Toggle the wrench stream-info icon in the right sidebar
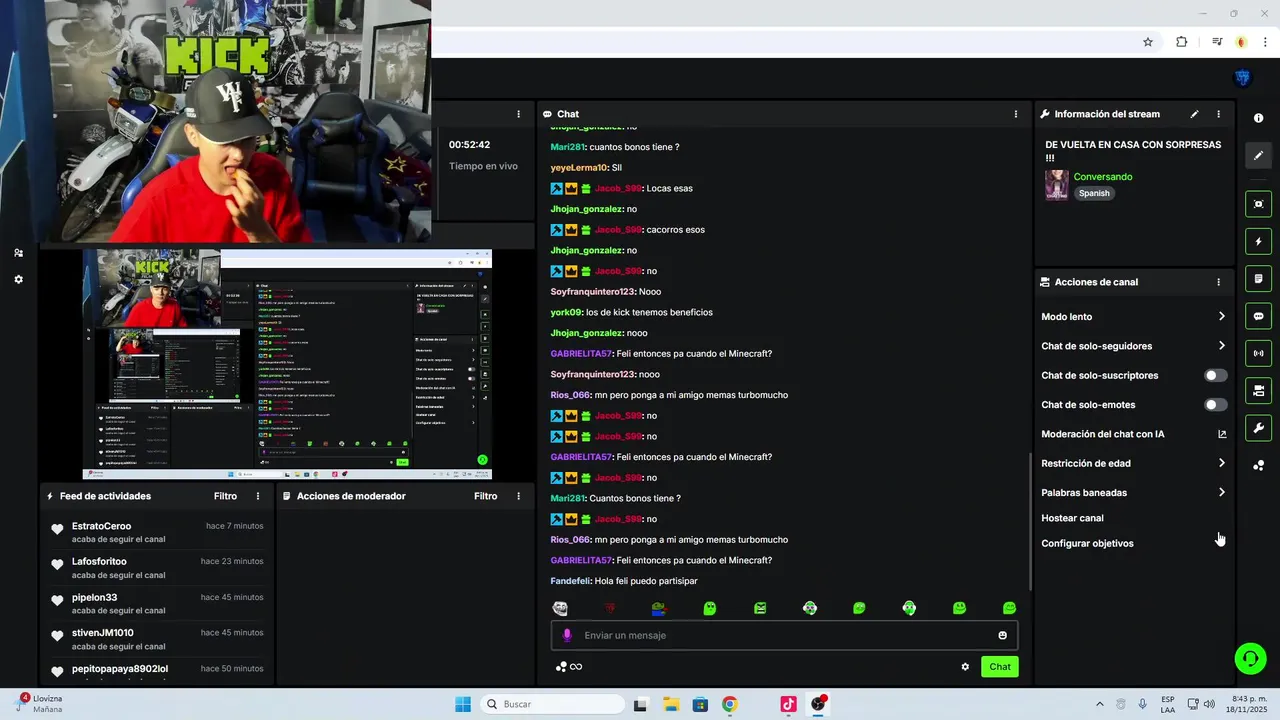 point(1258,428)
